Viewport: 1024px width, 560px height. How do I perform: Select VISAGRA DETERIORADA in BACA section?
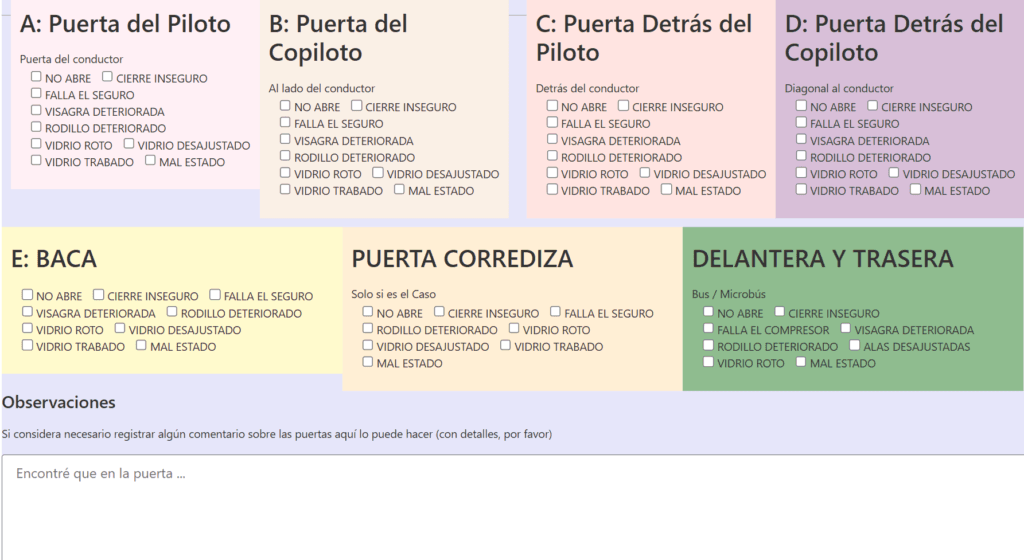[x=27, y=312]
